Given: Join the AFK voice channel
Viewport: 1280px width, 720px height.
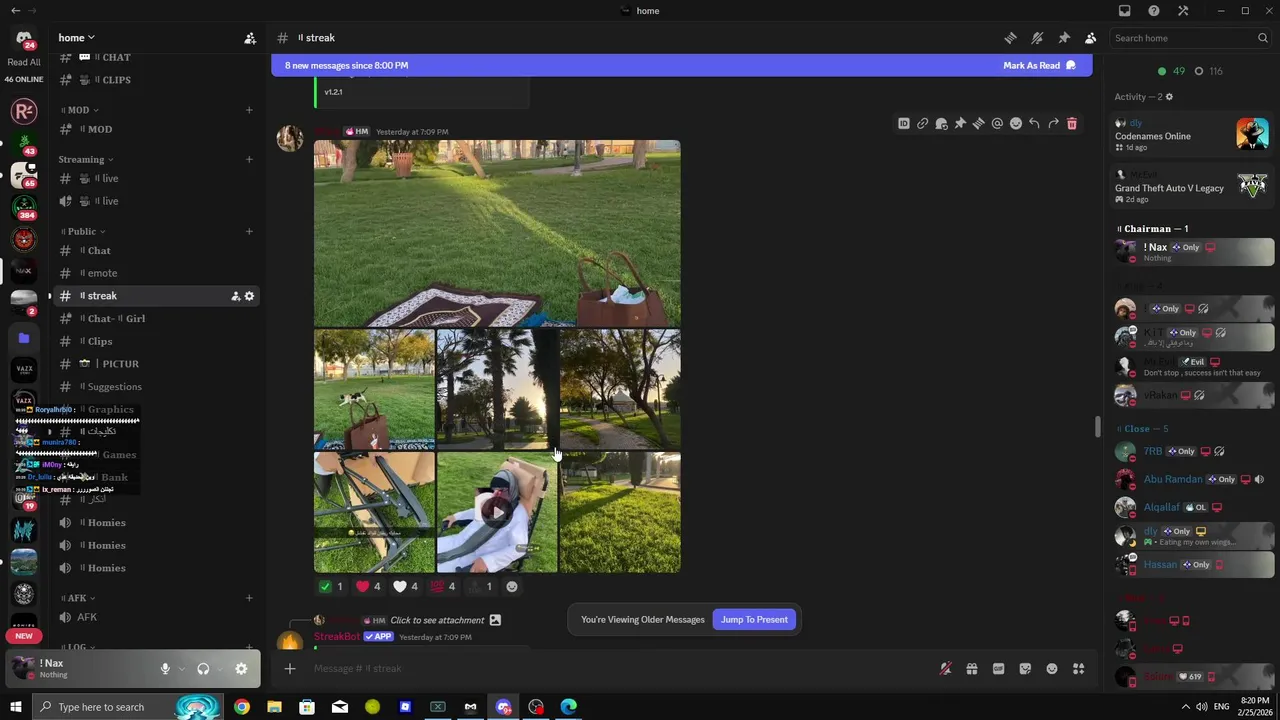Looking at the screenshot, I should [x=155, y=617].
